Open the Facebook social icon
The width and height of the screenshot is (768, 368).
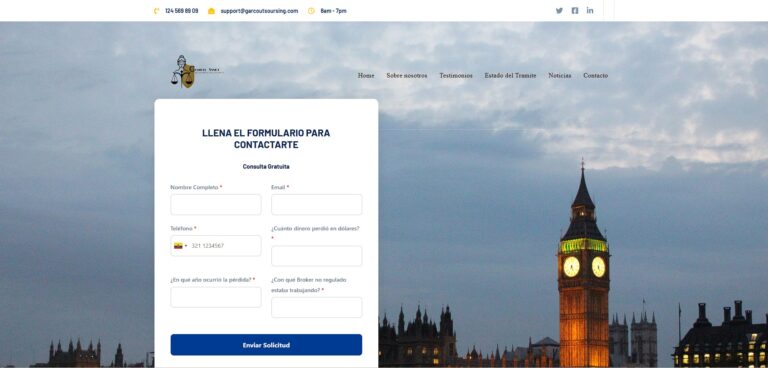click(x=575, y=11)
